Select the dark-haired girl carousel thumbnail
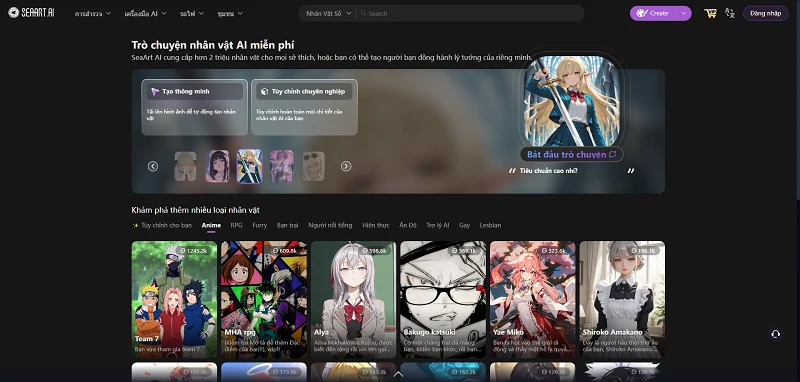This screenshot has height=382, width=800. click(217, 166)
